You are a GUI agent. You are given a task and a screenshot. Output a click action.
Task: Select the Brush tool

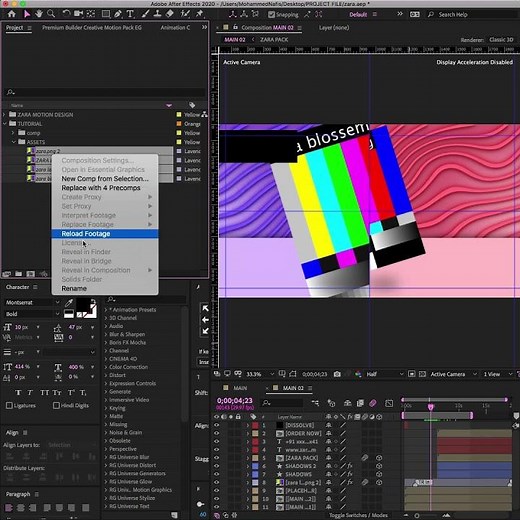pyautogui.click(x=145, y=14)
